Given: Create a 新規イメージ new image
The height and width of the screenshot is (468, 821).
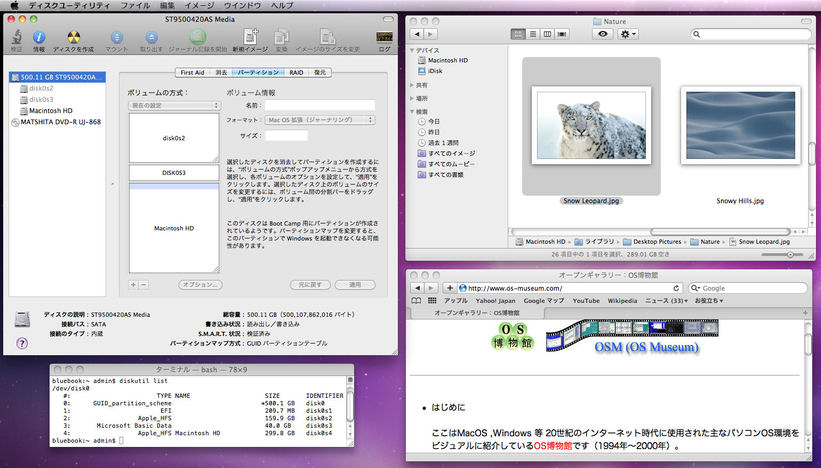Looking at the screenshot, I should [x=250, y=37].
